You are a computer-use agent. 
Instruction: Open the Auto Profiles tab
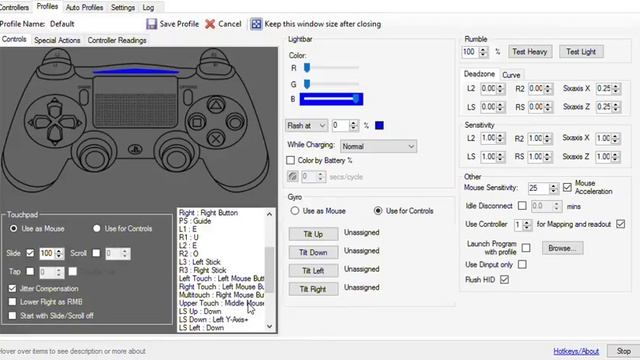click(x=84, y=7)
